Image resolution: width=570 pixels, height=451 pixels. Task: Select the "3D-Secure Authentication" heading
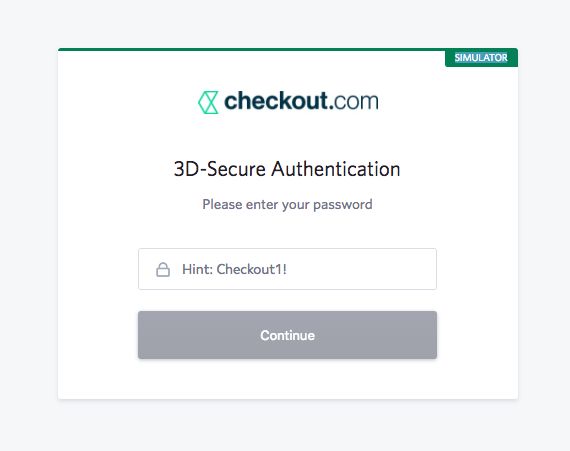point(287,169)
